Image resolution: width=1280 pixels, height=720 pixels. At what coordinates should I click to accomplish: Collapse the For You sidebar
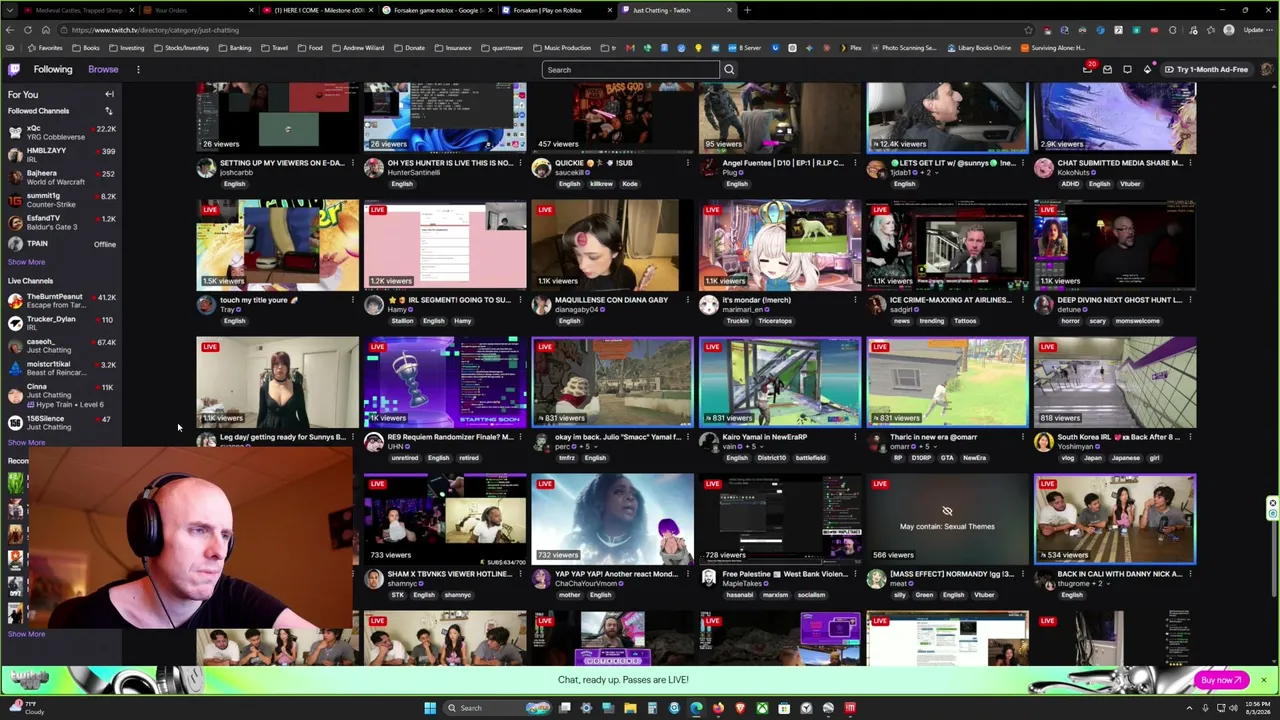coord(109,94)
